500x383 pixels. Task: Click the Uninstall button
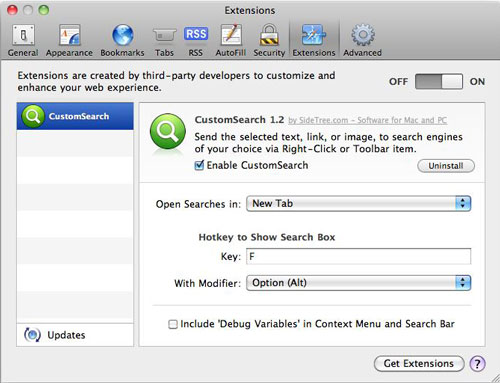(x=446, y=166)
